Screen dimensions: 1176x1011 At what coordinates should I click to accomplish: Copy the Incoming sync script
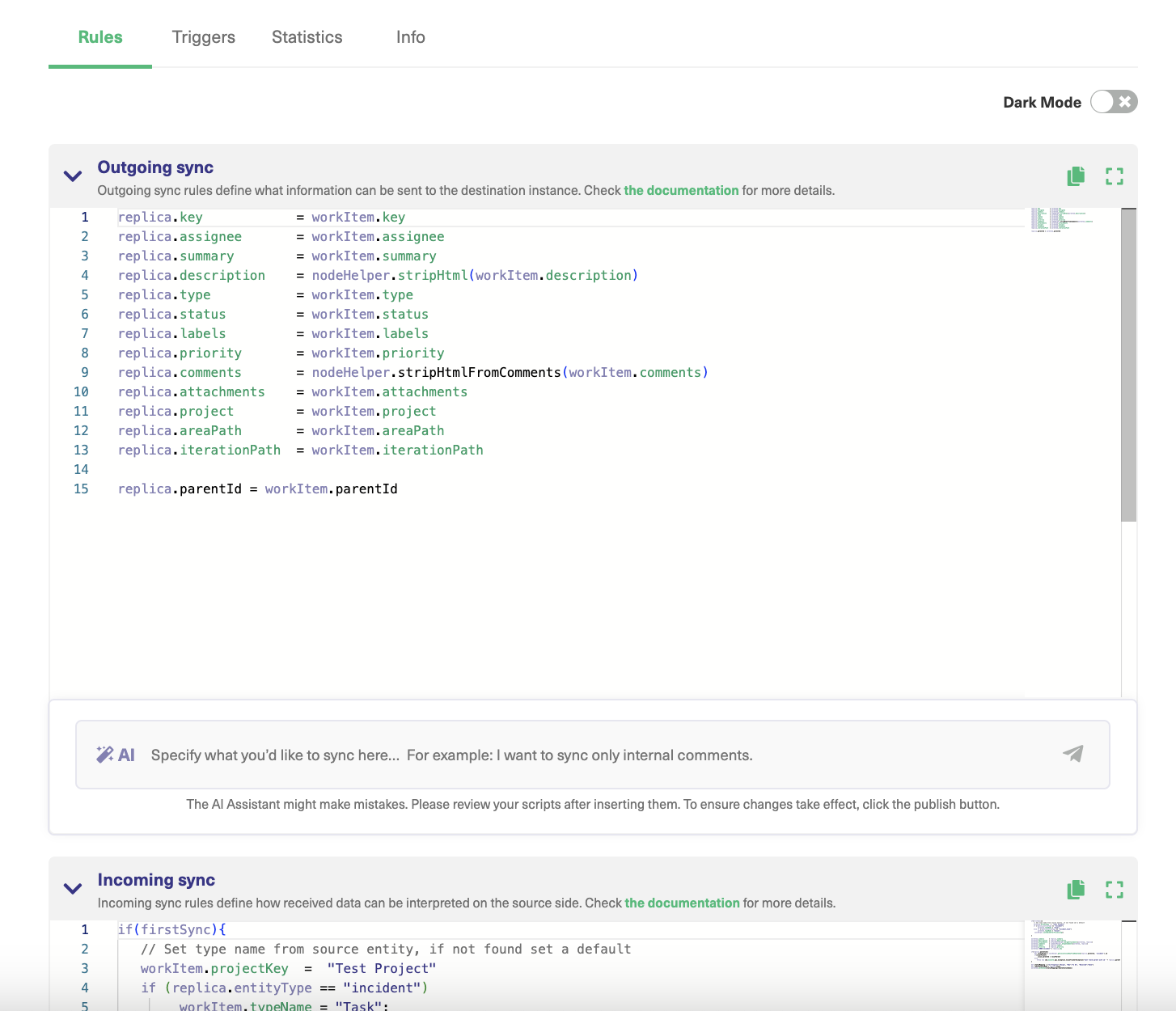(1076, 890)
